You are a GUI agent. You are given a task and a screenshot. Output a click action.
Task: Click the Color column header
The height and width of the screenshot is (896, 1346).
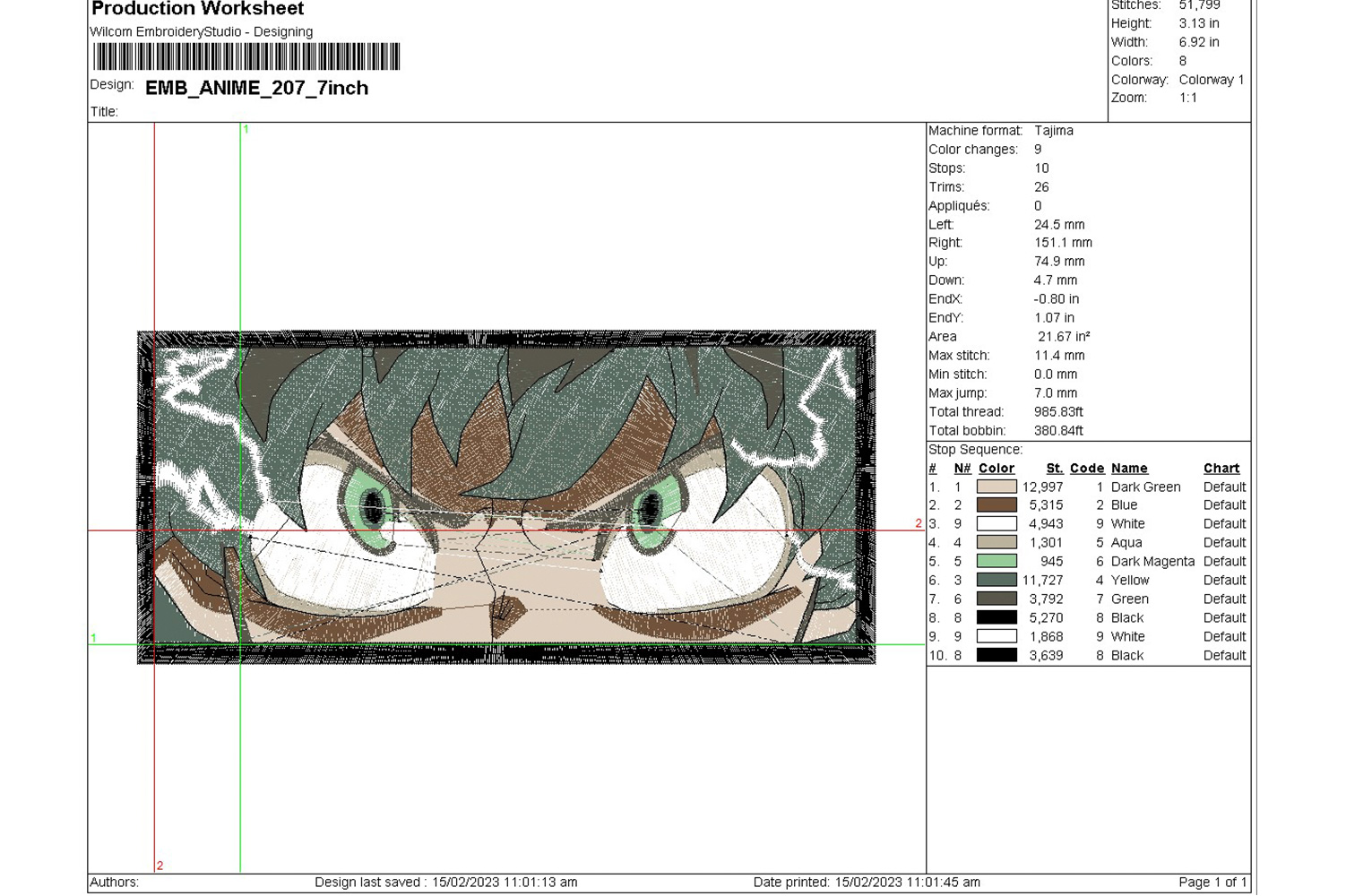pos(996,469)
